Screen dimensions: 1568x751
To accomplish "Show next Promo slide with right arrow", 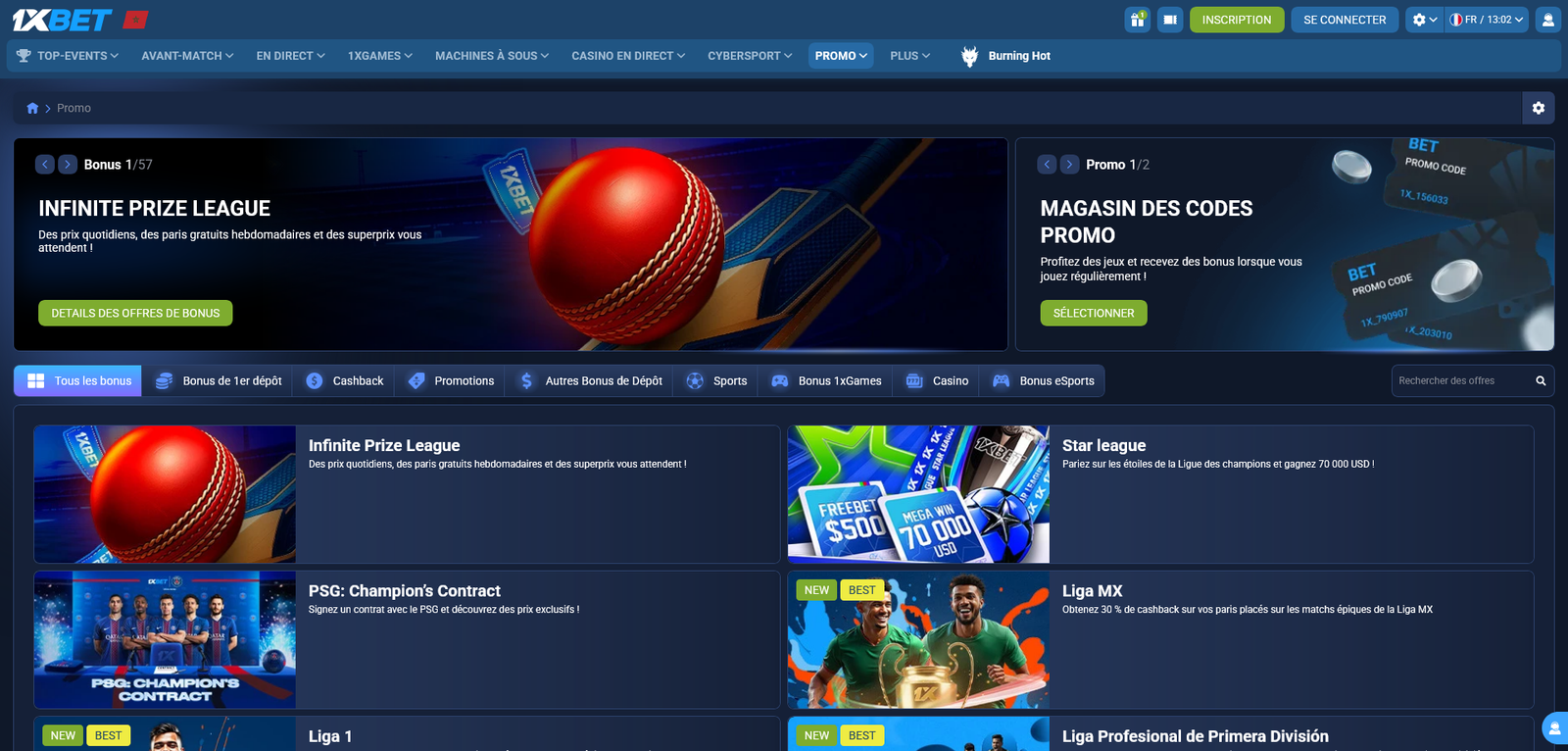I will tap(1069, 165).
